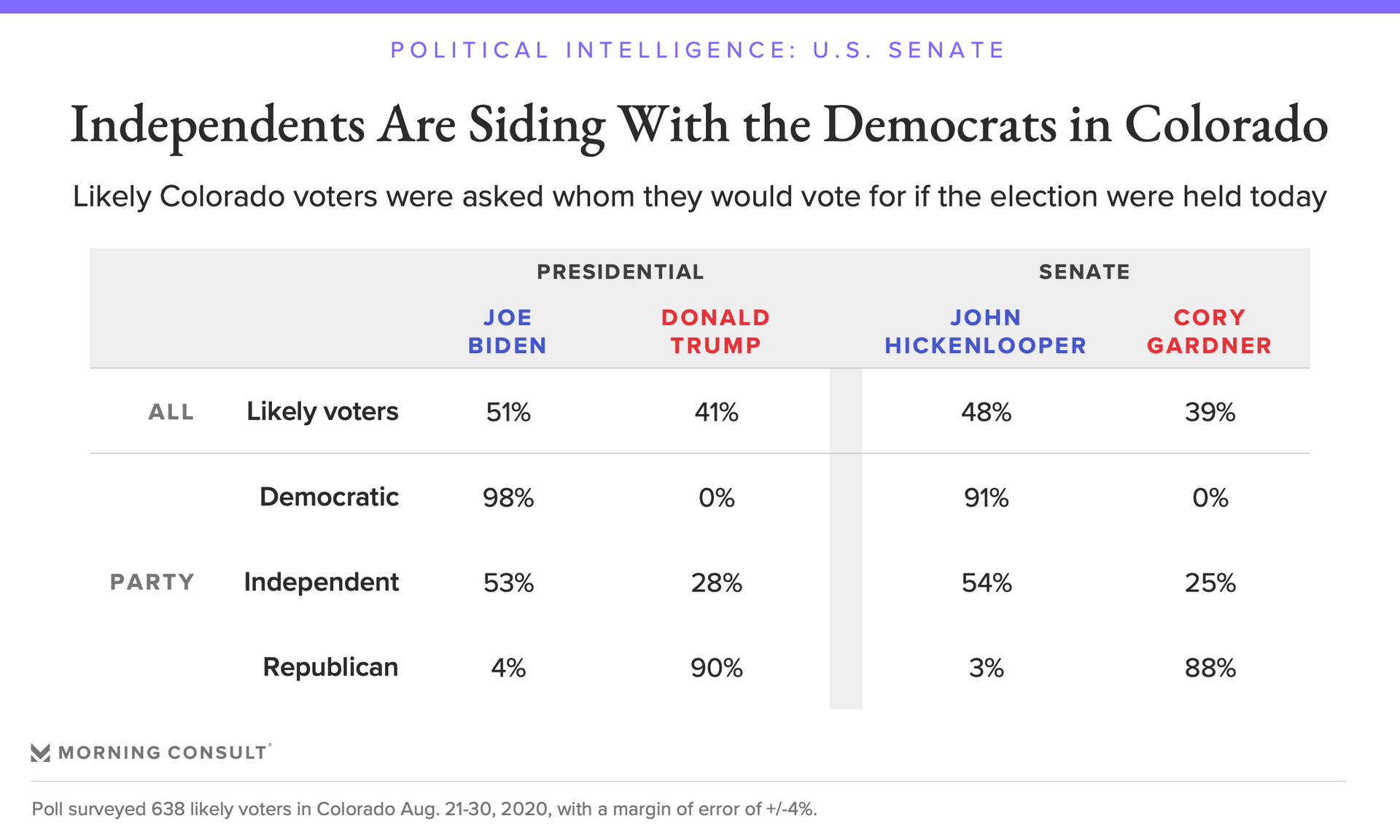Screen dimensions: 1400x840
Task: Click the PARTY section label
Action: coord(152,583)
